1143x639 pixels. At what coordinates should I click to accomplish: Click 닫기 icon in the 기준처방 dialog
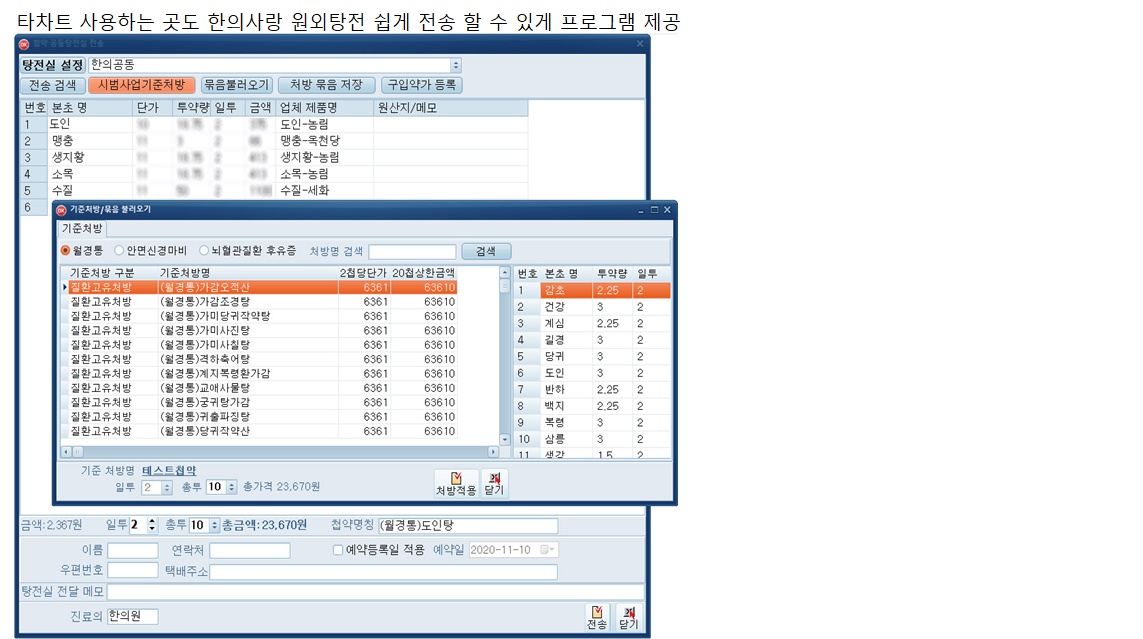[494, 483]
